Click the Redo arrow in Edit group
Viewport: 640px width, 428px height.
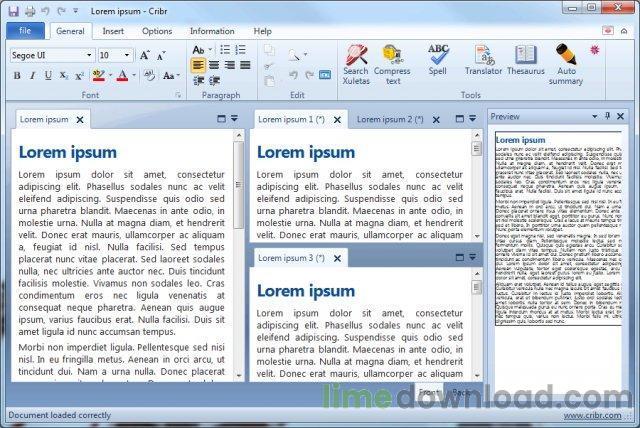coord(309,75)
